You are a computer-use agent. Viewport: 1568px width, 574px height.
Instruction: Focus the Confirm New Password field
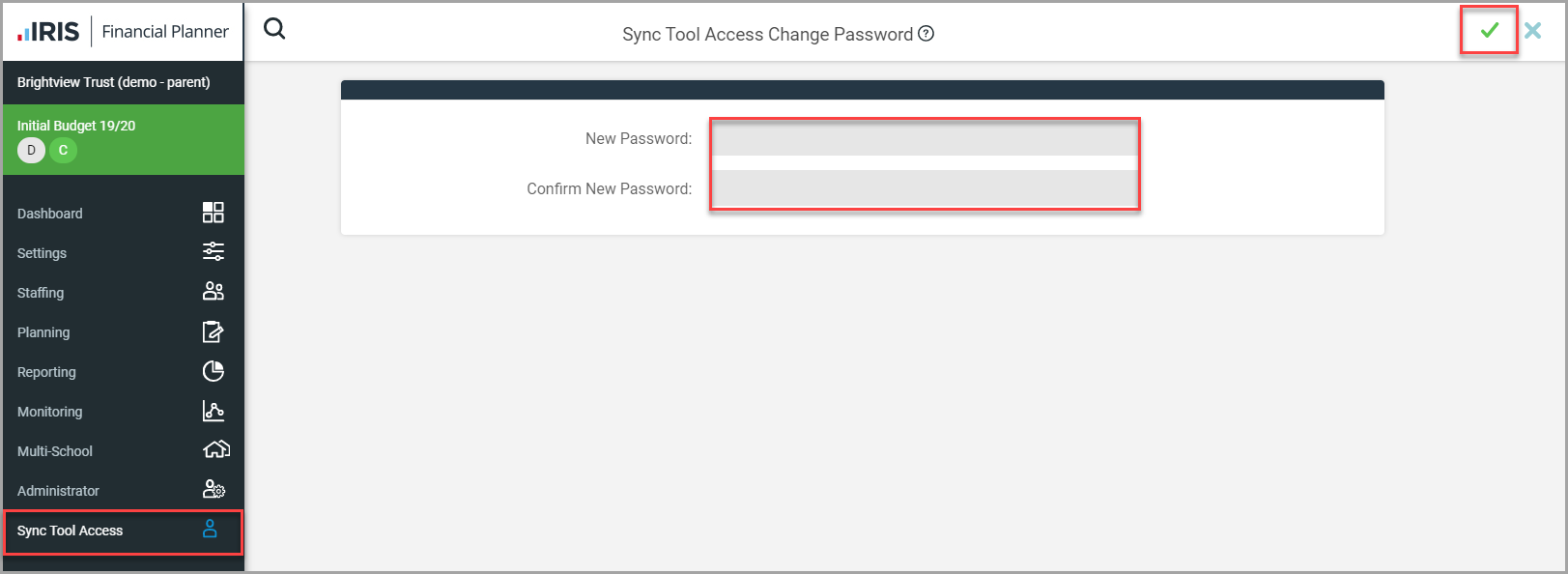tap(925, 189)
